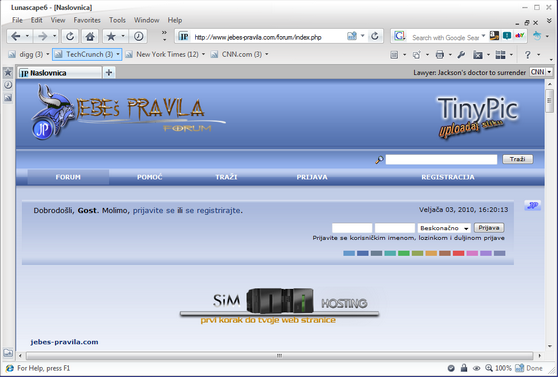Click the jebes-pravila.com link

pyautogui.click(x=64, y=342)
